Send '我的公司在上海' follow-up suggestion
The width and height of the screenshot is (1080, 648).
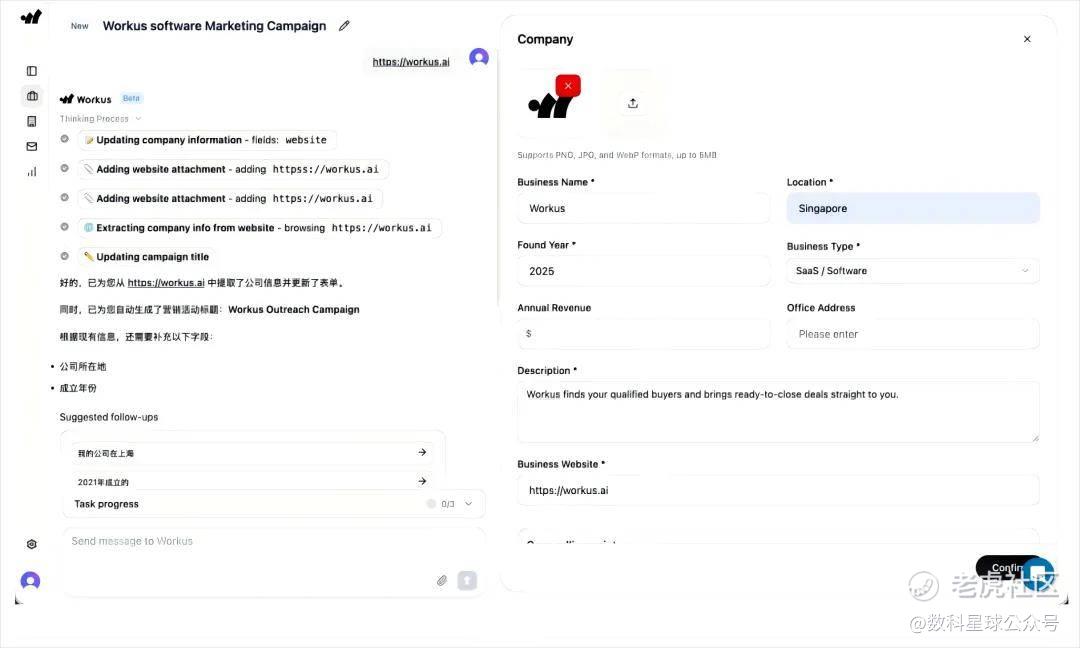click(252, 452)
